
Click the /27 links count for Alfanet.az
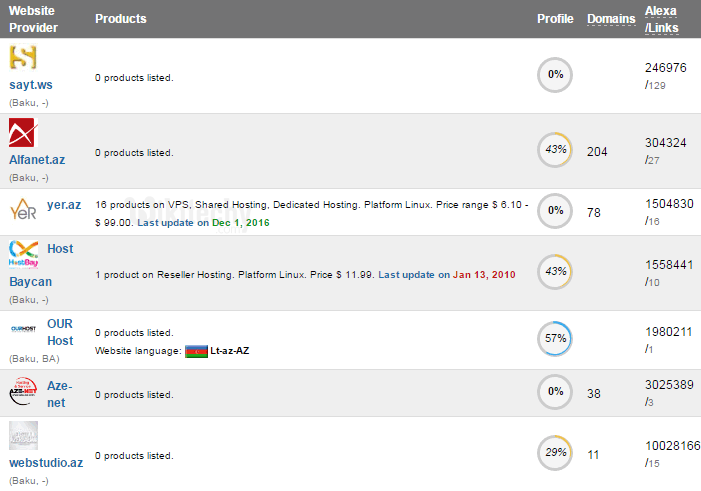coord(652,160)
